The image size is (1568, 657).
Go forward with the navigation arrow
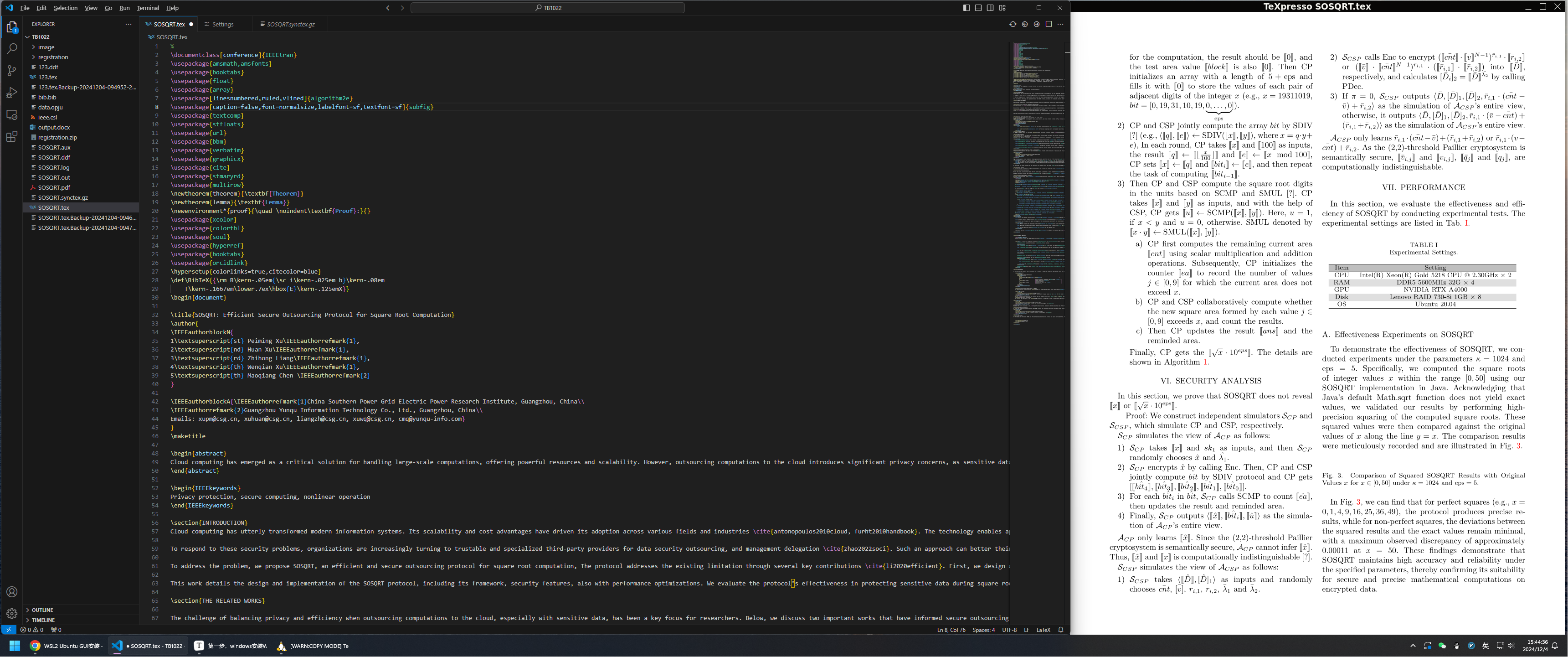(401, 8)
